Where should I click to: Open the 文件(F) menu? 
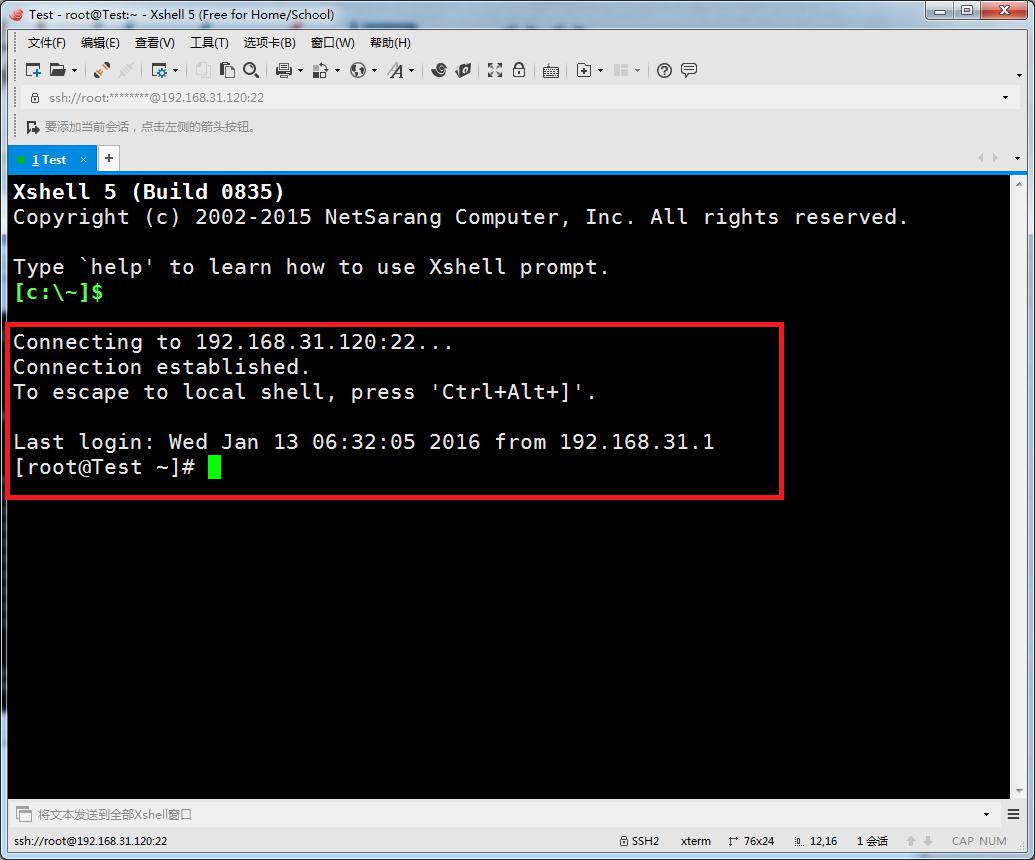(46, 43)
